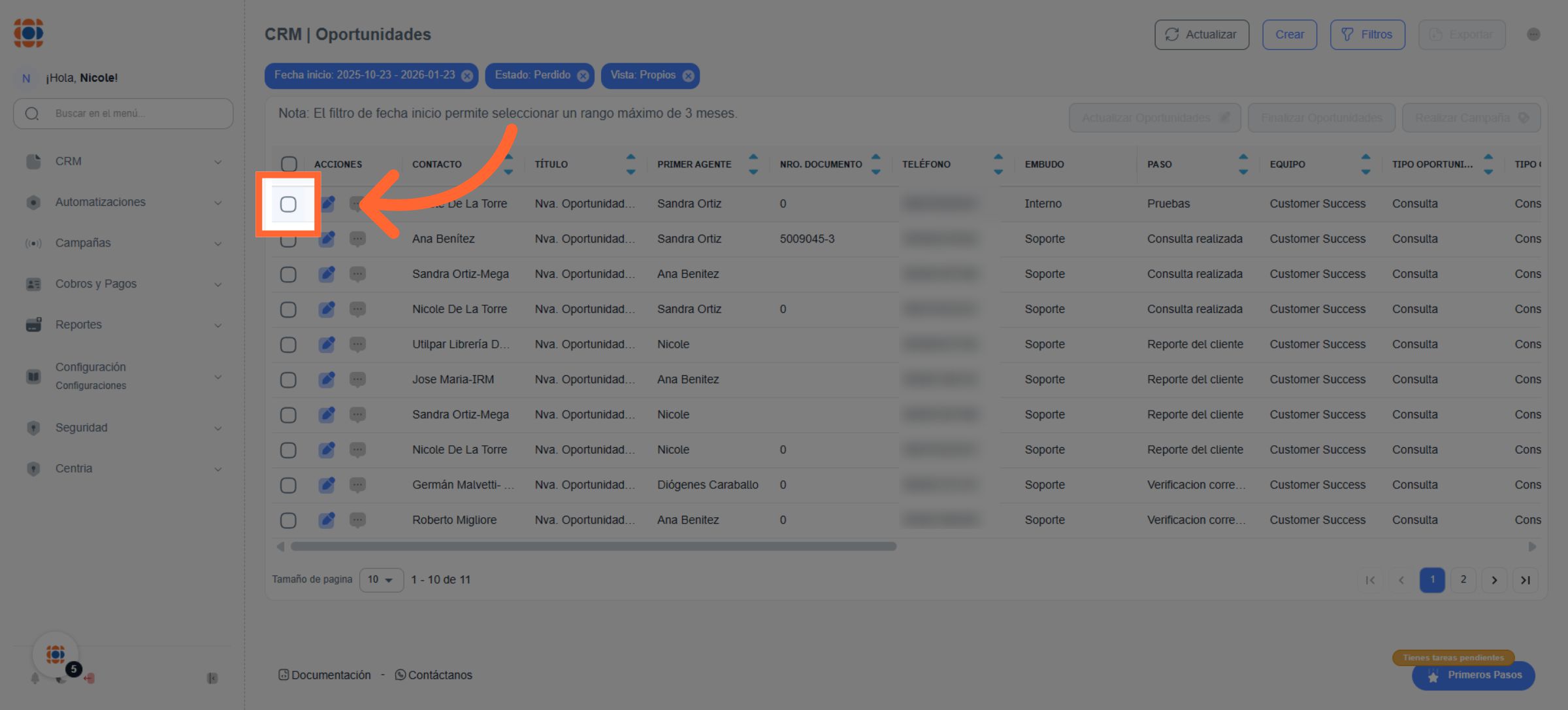Remove the Estado: Perdido filter chip
This screenshot has height=710, width=1568.
click(x=583, y=76)
